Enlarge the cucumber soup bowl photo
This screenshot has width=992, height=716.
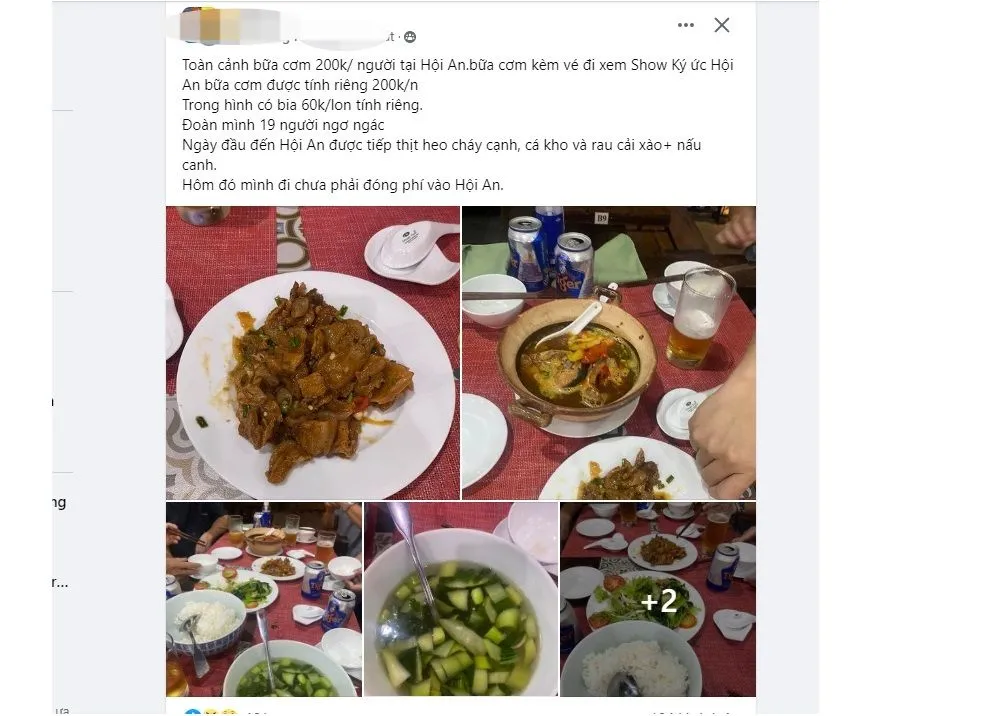(x=461, y=599)
